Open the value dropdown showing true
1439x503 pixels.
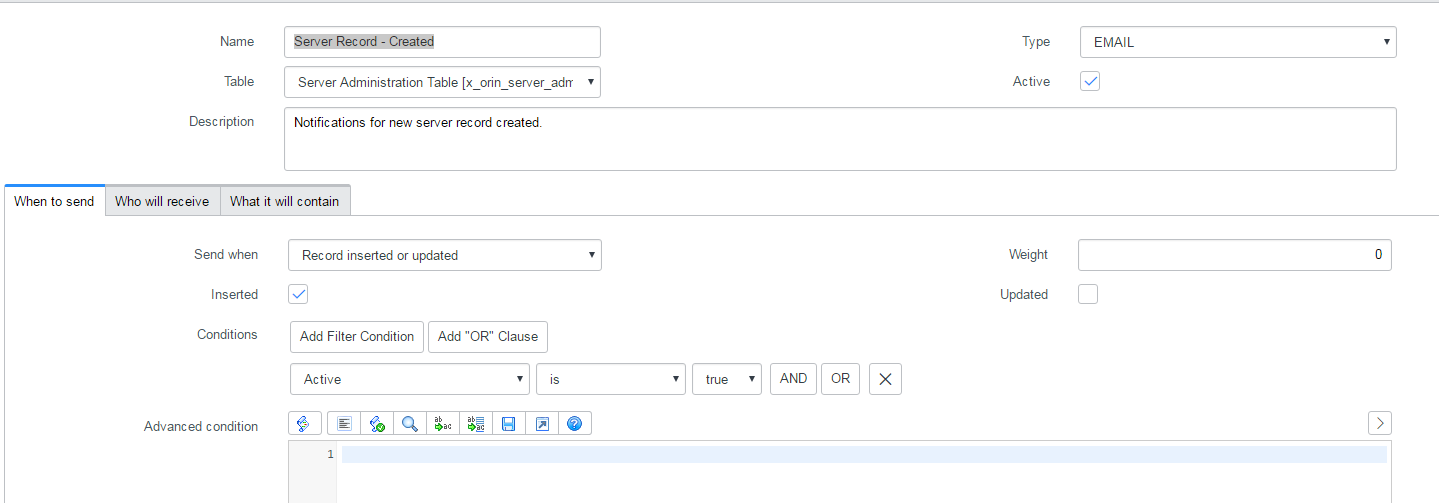coord(727,379)
